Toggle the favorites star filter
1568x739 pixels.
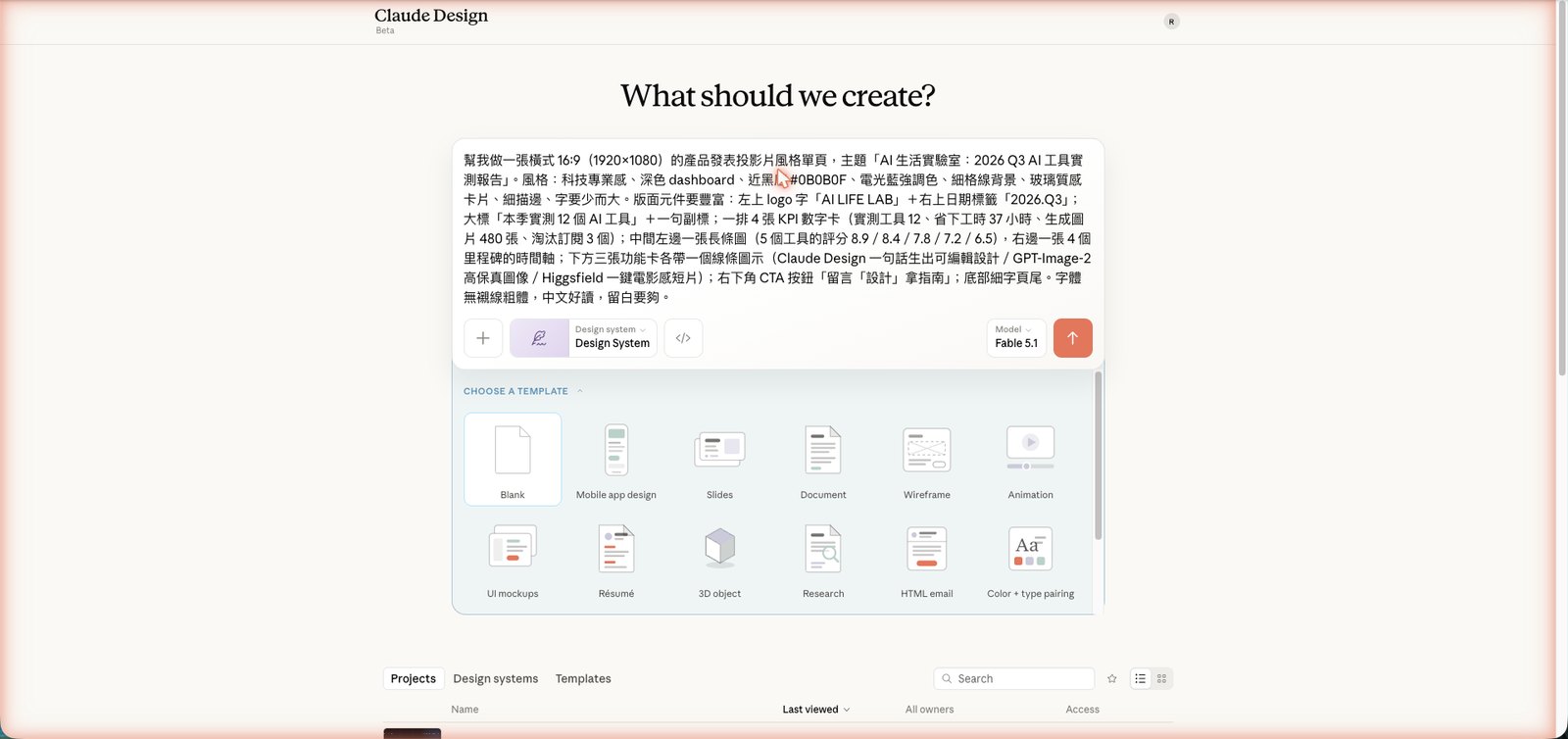click(1112, 678)
